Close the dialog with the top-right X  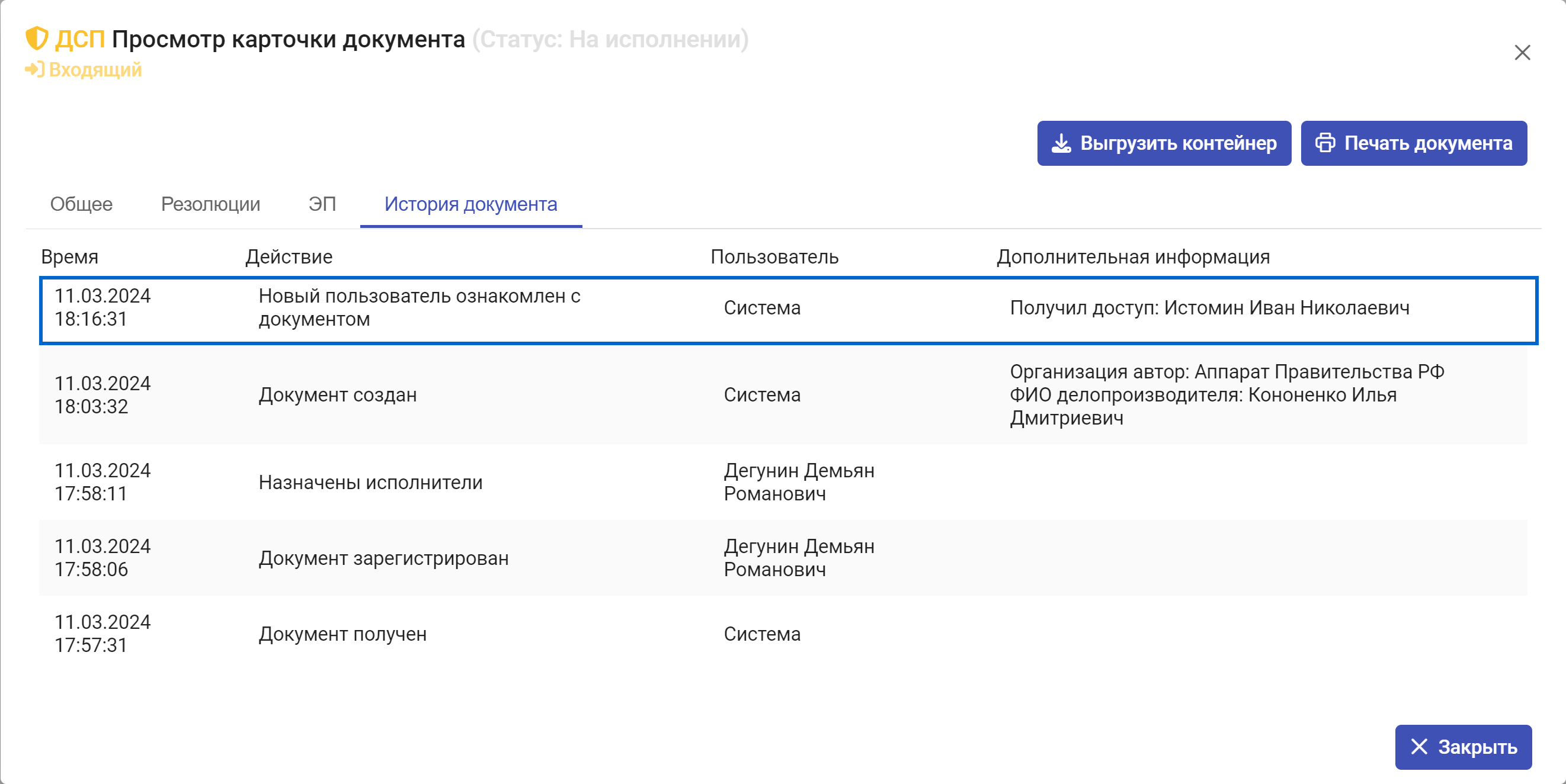click(x=1522, y=53)
